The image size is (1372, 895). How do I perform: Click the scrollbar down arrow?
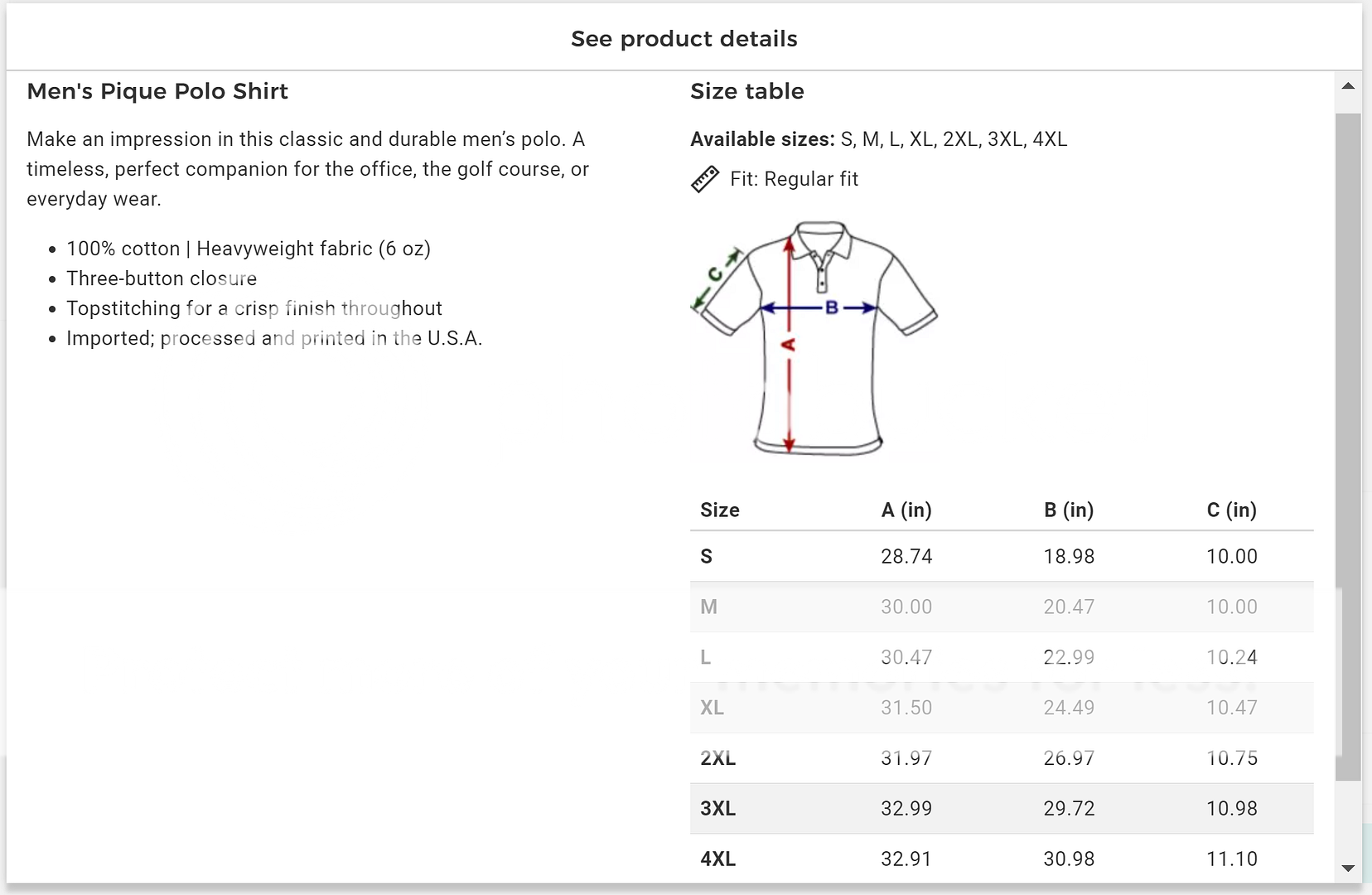[x=1348, y=868]
